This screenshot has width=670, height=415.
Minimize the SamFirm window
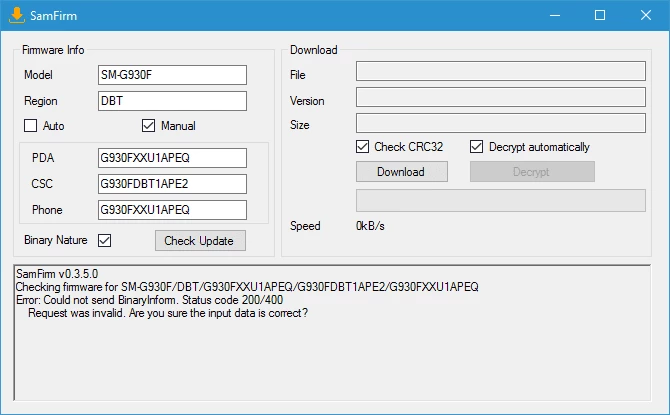point(555,15)
